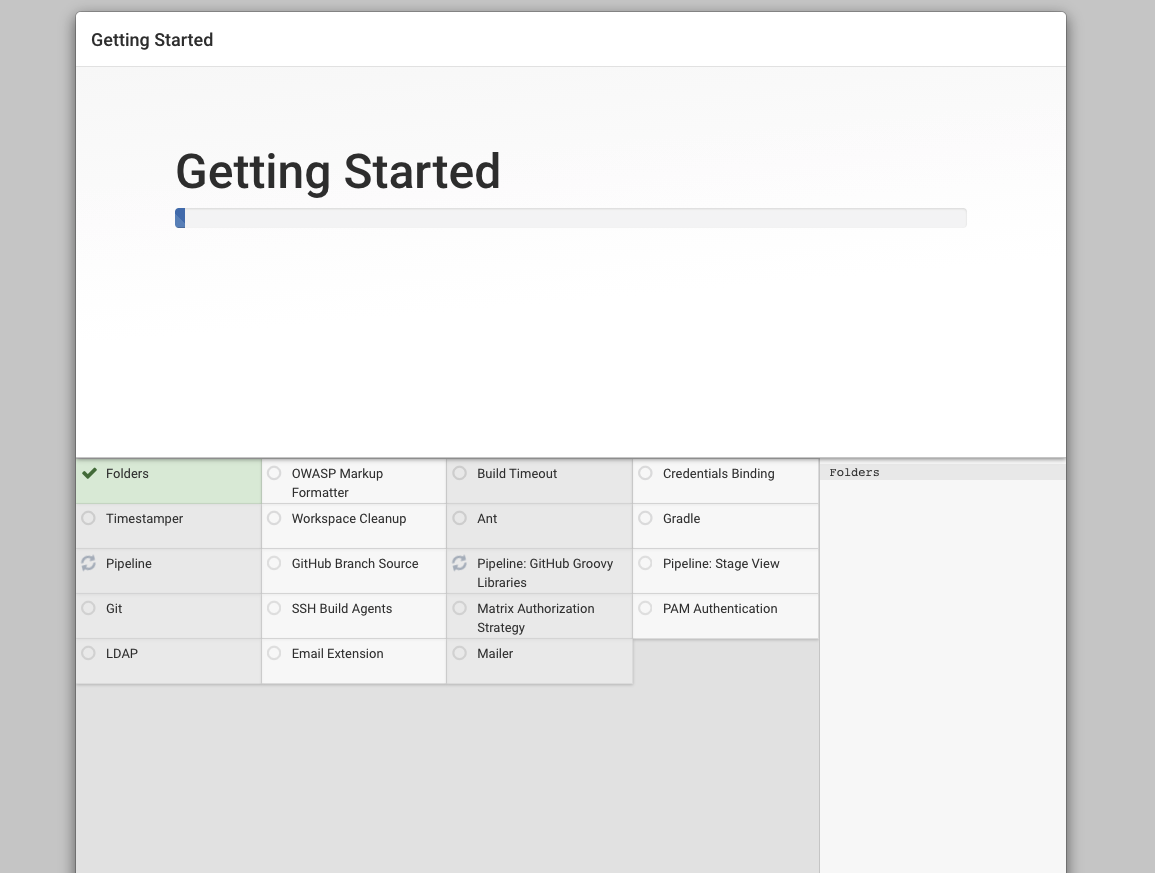Click the Timestamper plugin label
The image size is (1155, 873).
point(144,519)
